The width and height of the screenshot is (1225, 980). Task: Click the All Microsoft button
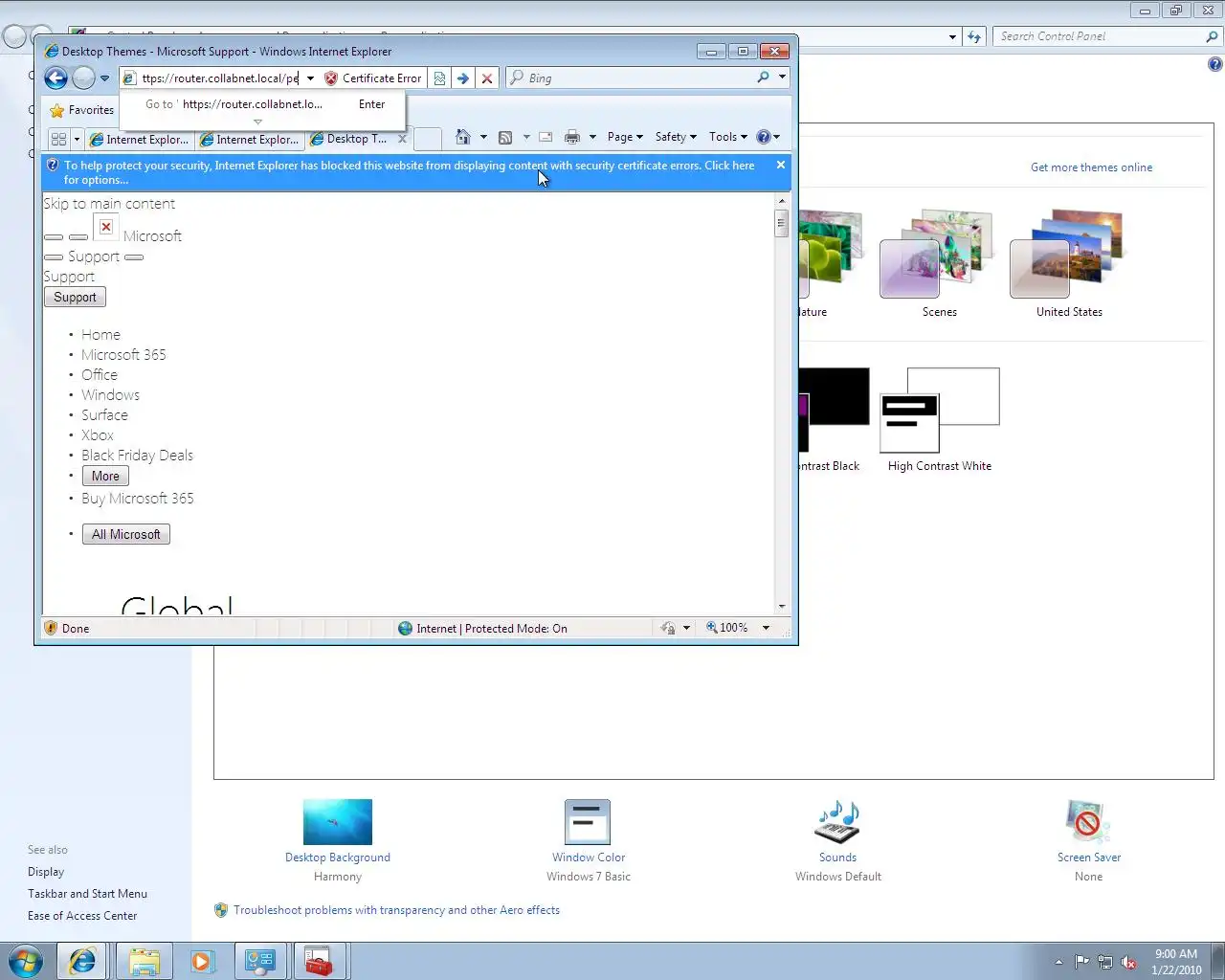pos(125,534)
